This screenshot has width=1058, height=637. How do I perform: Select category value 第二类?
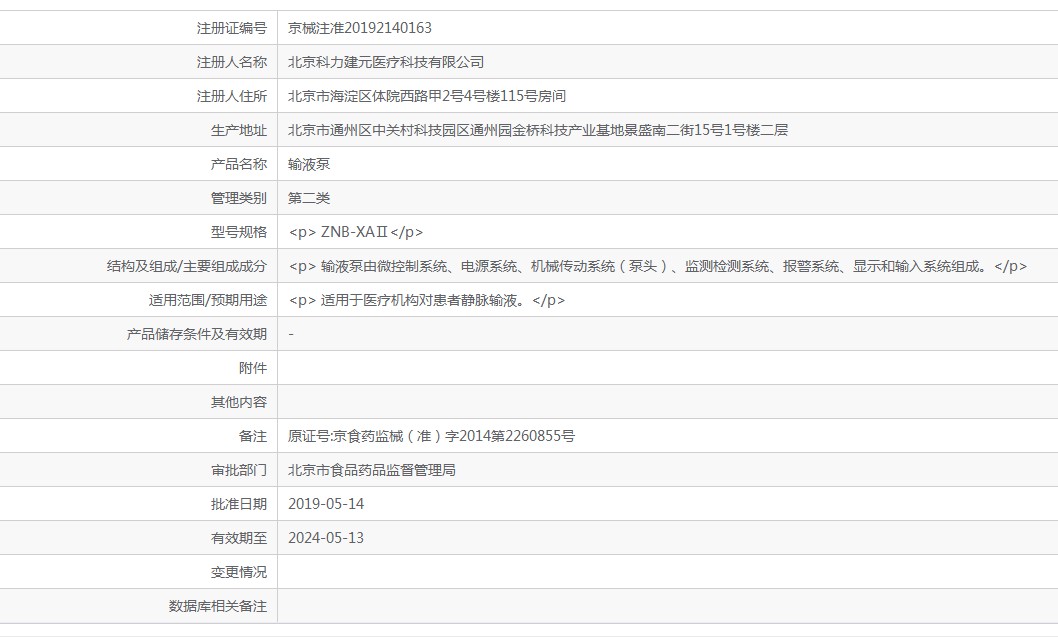(309, 198)
